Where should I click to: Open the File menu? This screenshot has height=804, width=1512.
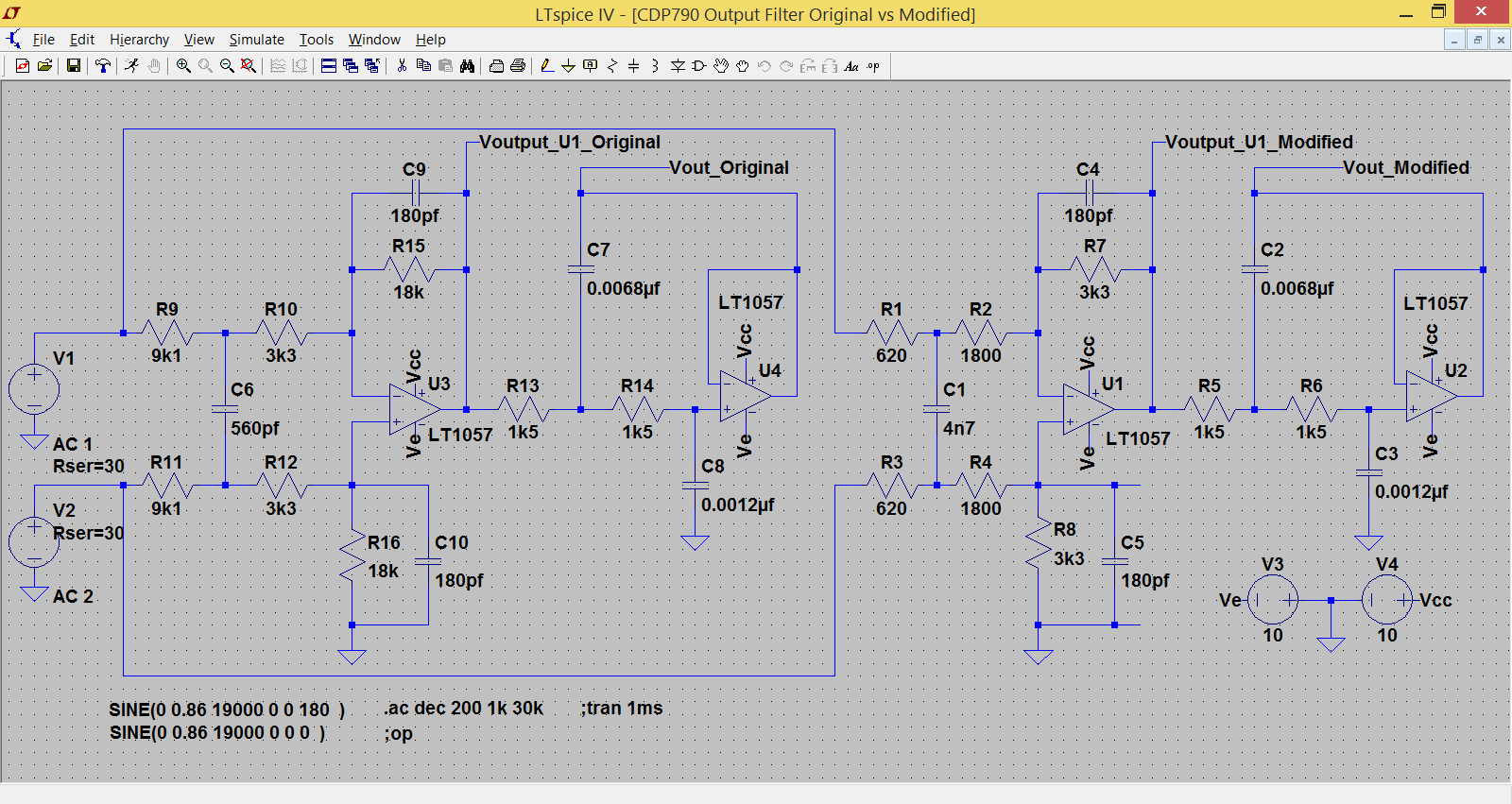coord(43,40)
